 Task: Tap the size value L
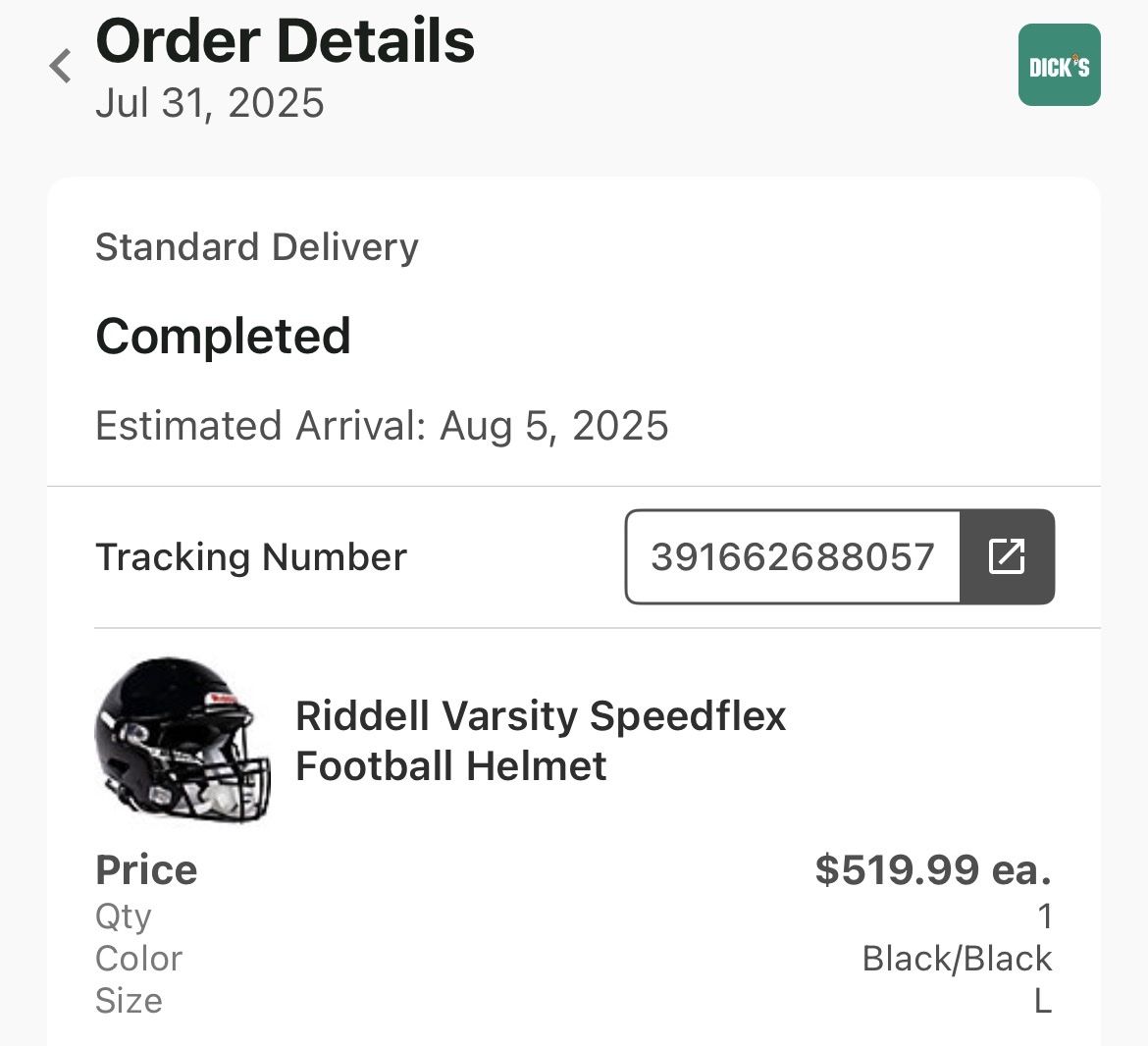click(x=1043, y=1001)
